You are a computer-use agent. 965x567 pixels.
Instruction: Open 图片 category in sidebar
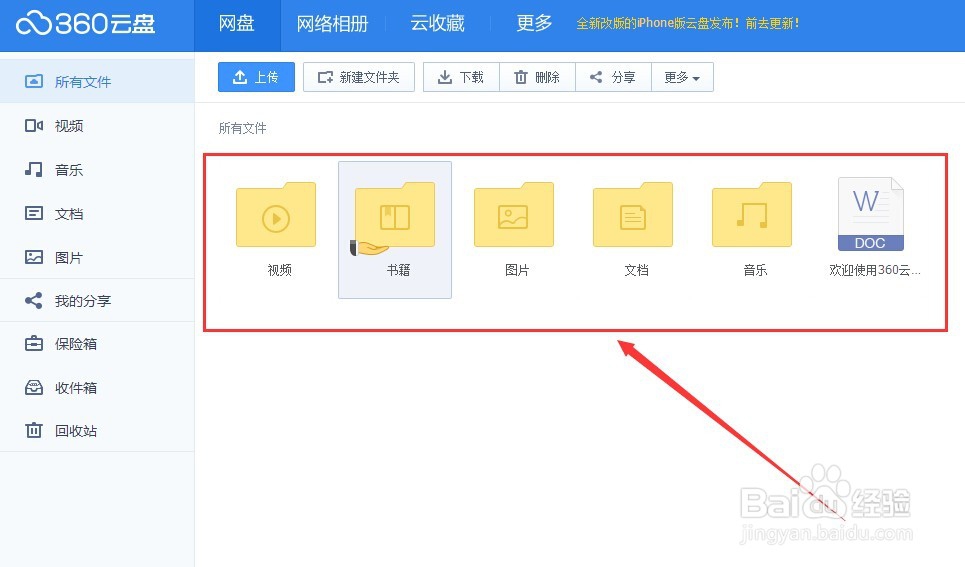tap(97, 257)
